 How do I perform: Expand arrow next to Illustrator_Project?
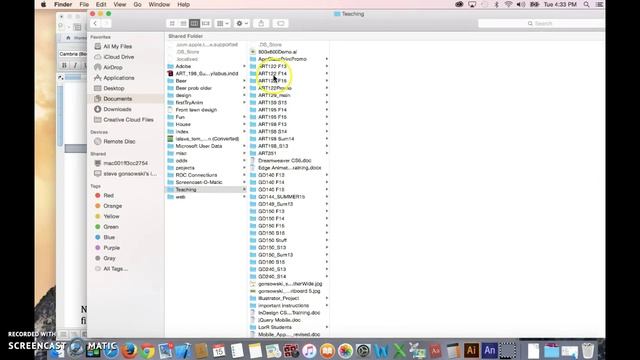click(327, 298)
